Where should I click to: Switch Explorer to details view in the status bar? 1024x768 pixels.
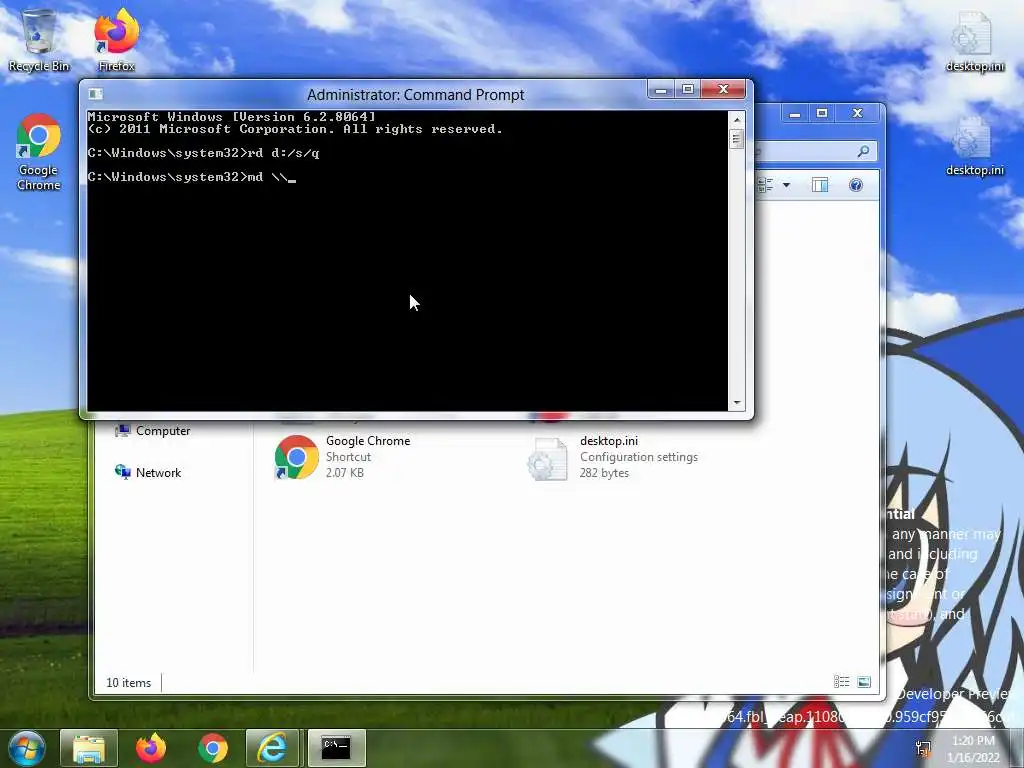coord(841,682)
